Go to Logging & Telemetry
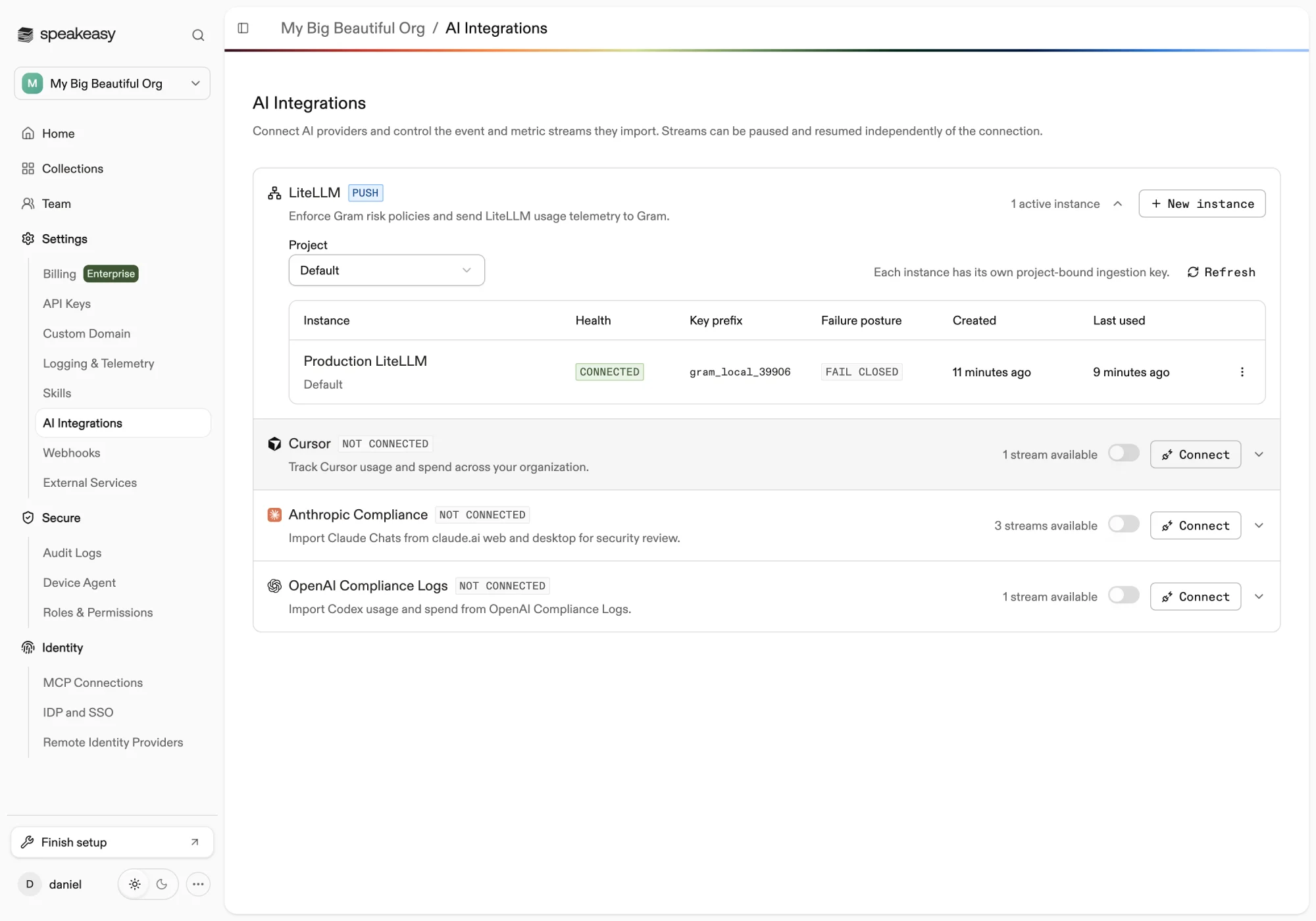Screen dimensions: 1316x921 point(99,363)
